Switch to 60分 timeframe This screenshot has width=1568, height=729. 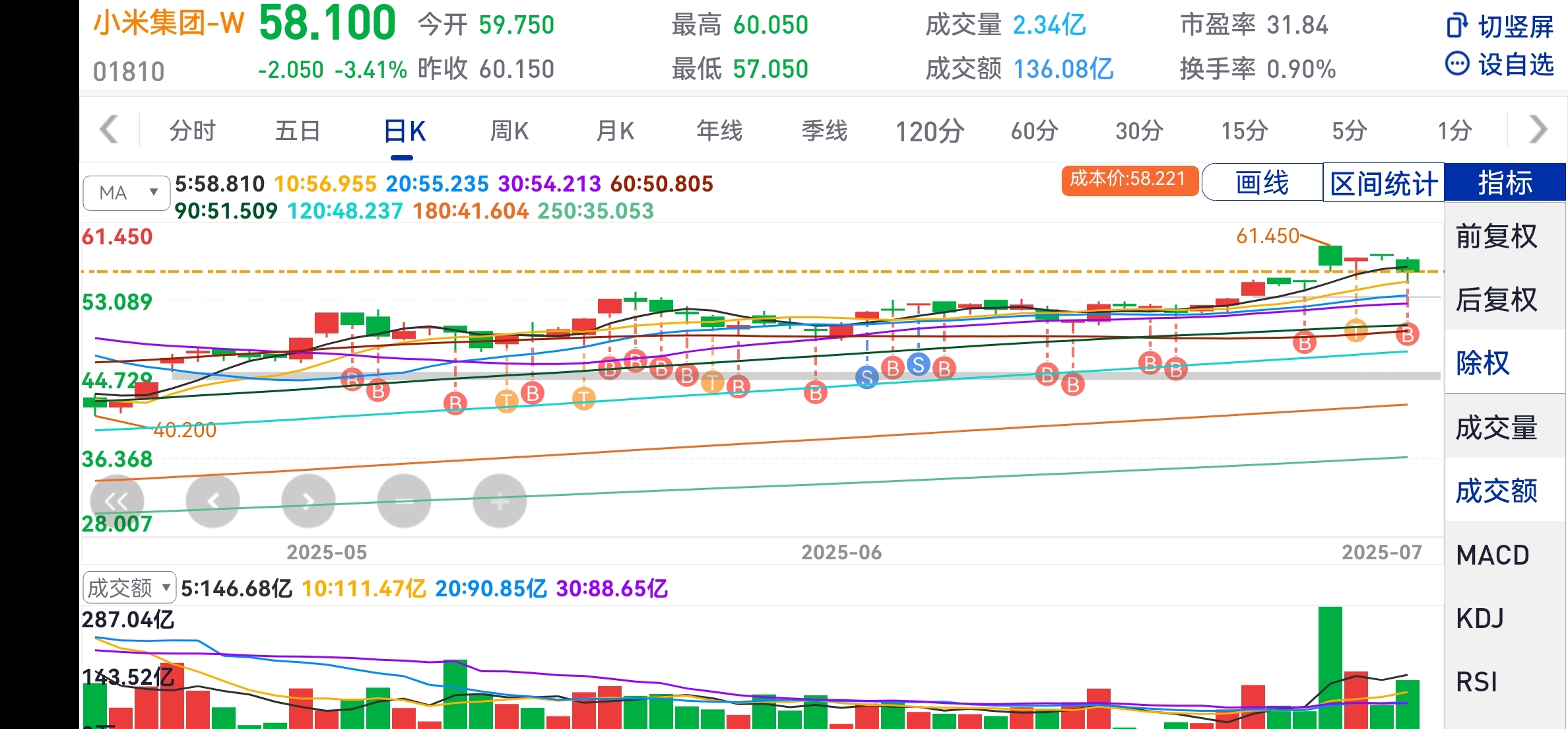1034,131
